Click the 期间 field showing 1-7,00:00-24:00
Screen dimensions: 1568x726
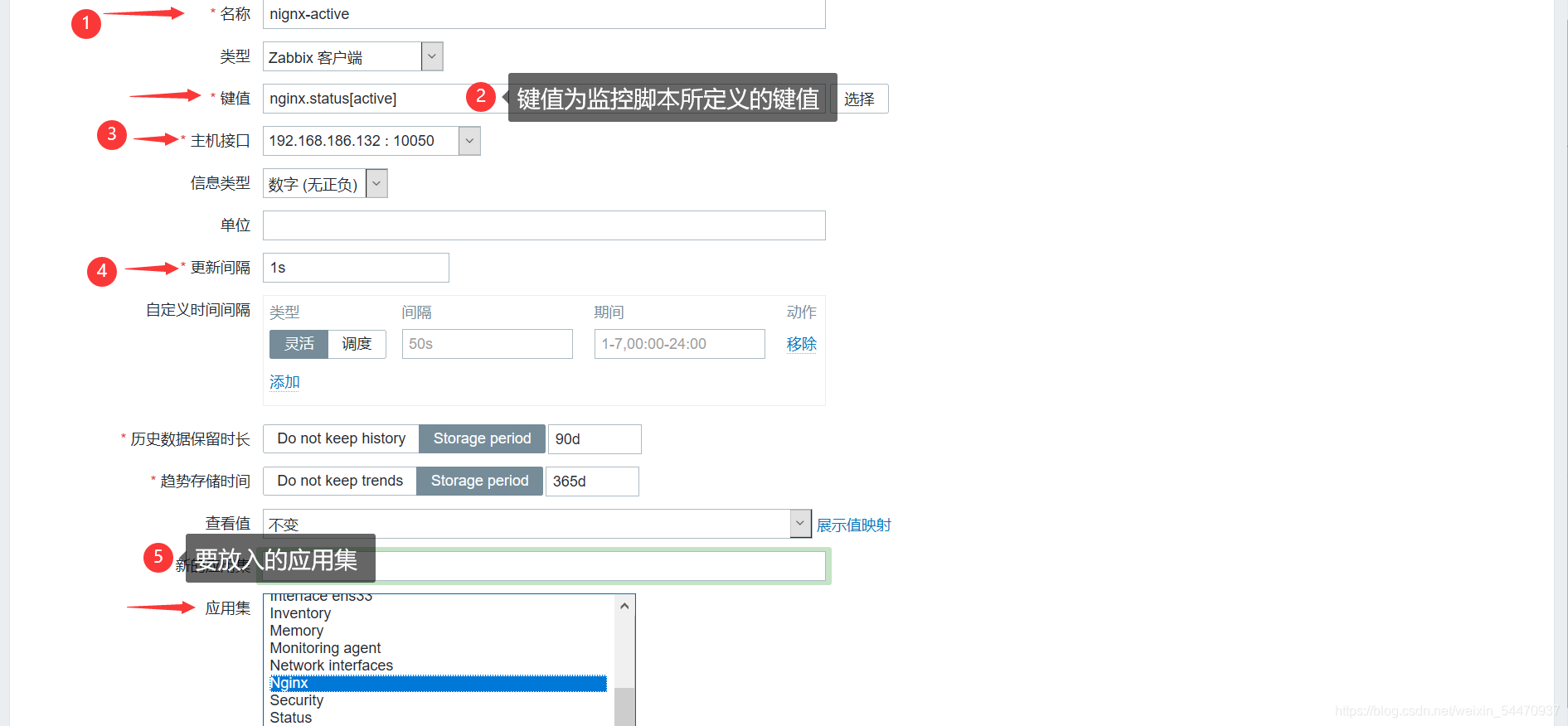click(680, 344)
